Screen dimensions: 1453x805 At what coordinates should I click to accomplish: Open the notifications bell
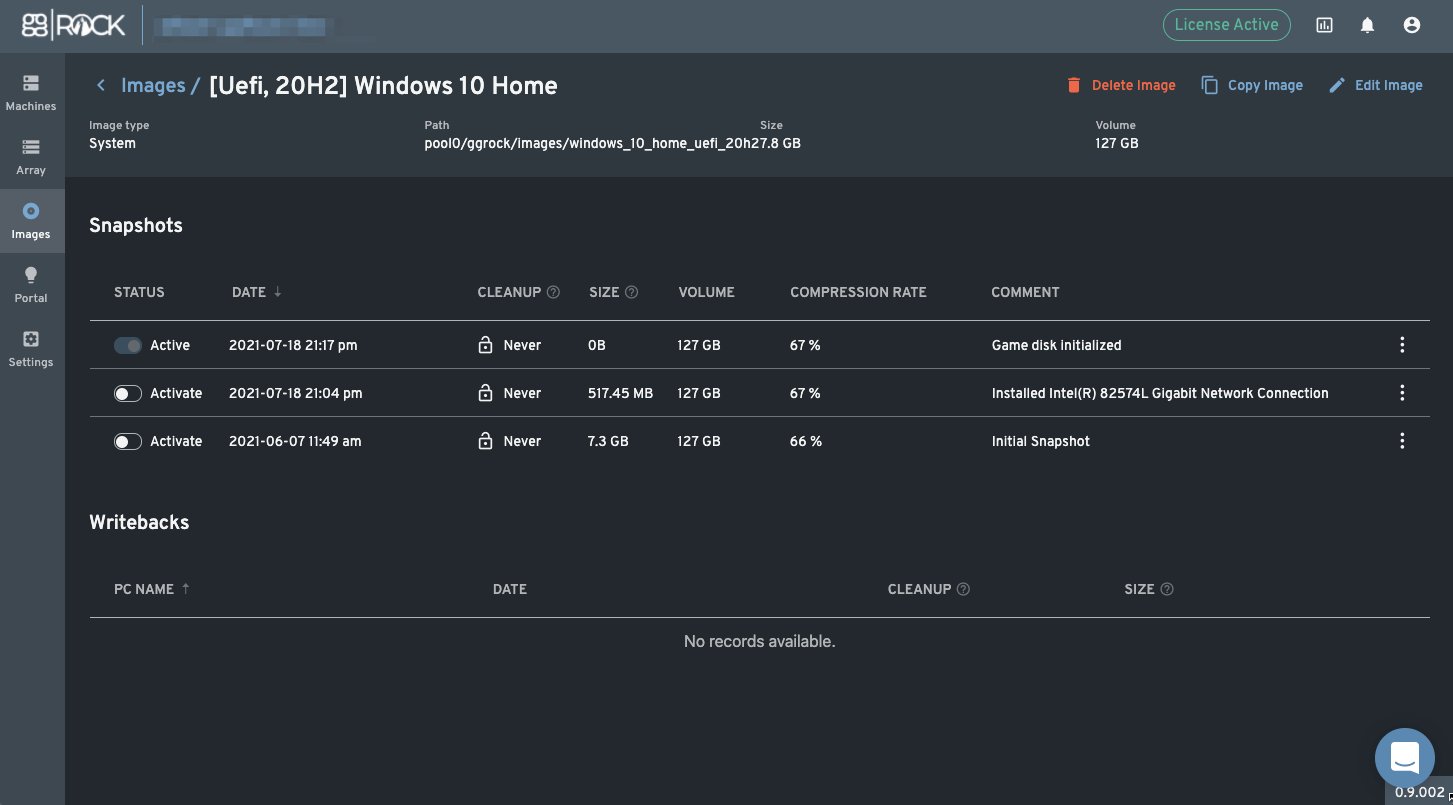1368,25
